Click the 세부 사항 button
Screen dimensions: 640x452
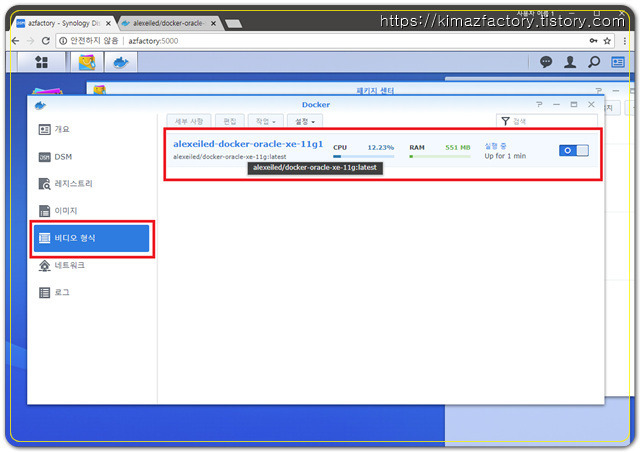189,121
